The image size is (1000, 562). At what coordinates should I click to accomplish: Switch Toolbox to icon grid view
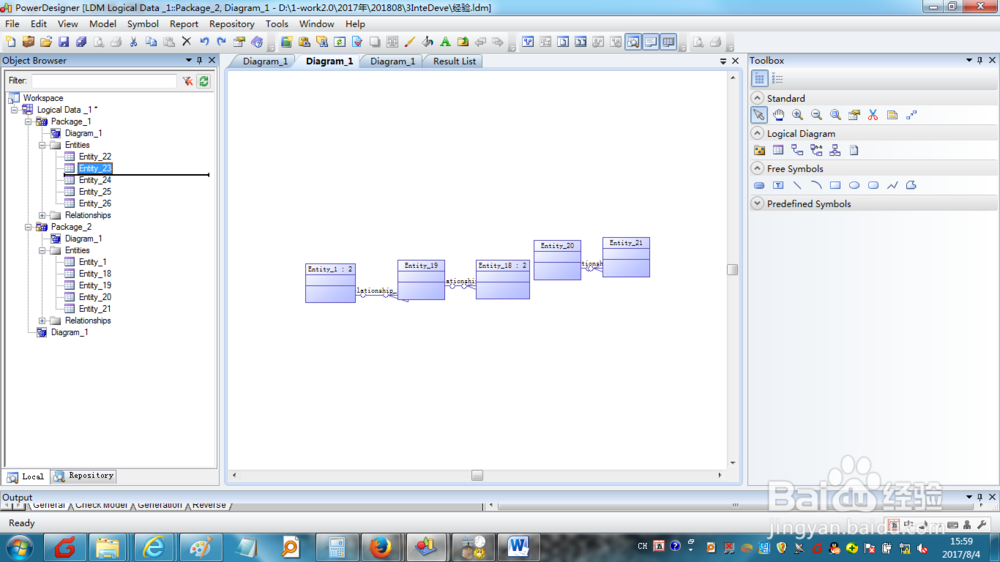click(x=759, y=79)
